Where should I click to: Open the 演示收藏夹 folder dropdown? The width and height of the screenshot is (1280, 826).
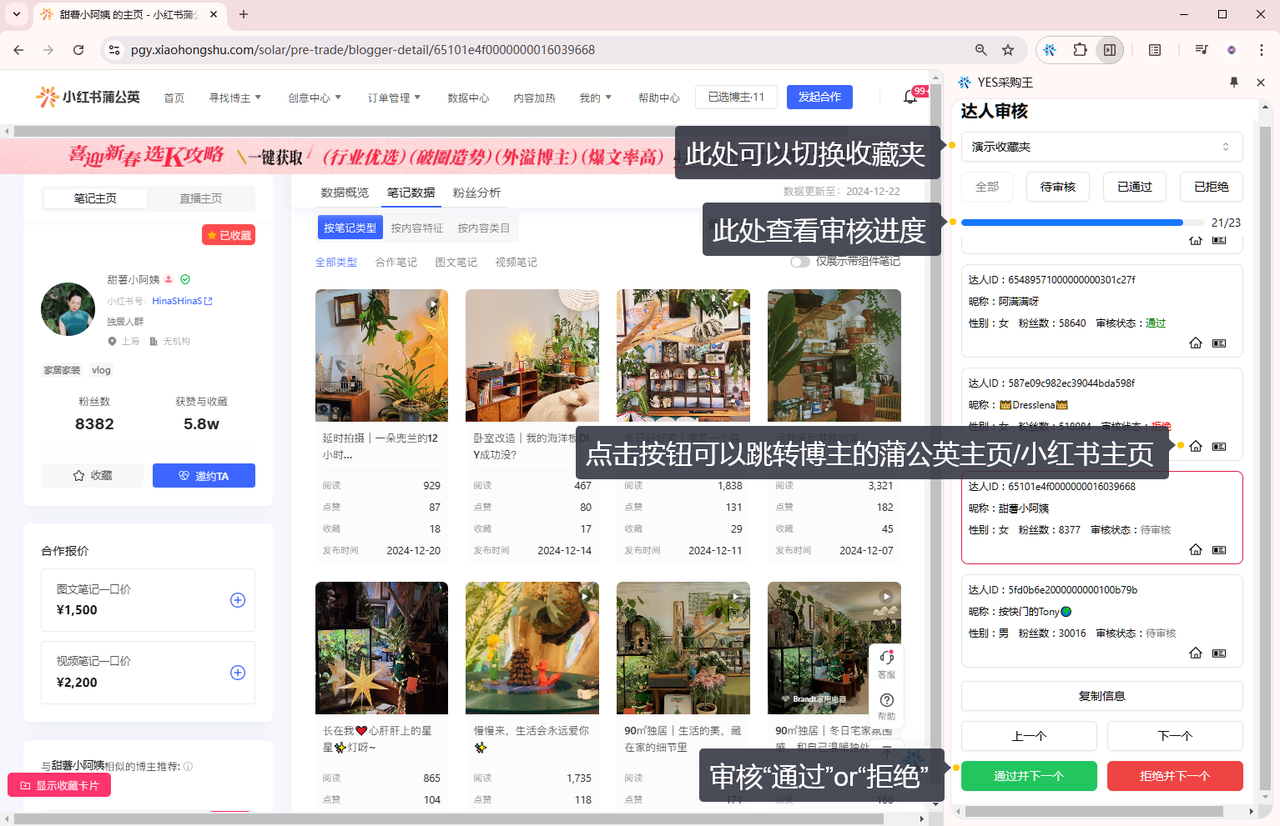click(1101, 147)
